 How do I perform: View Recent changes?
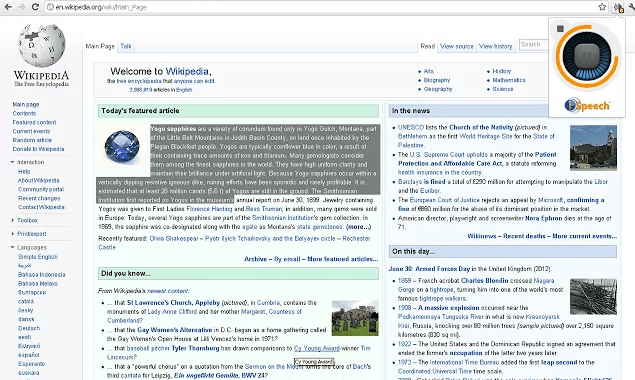(39, 198)
